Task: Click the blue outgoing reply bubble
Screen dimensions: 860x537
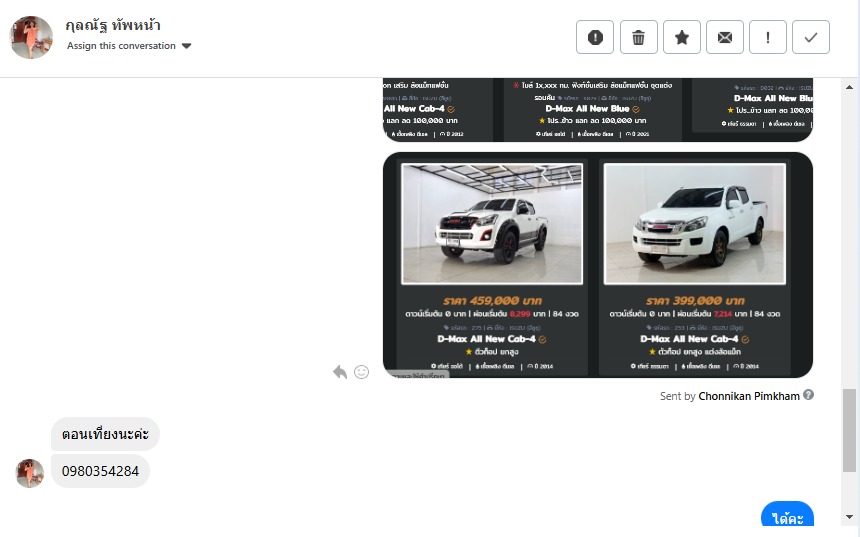Action: [786, 518]
